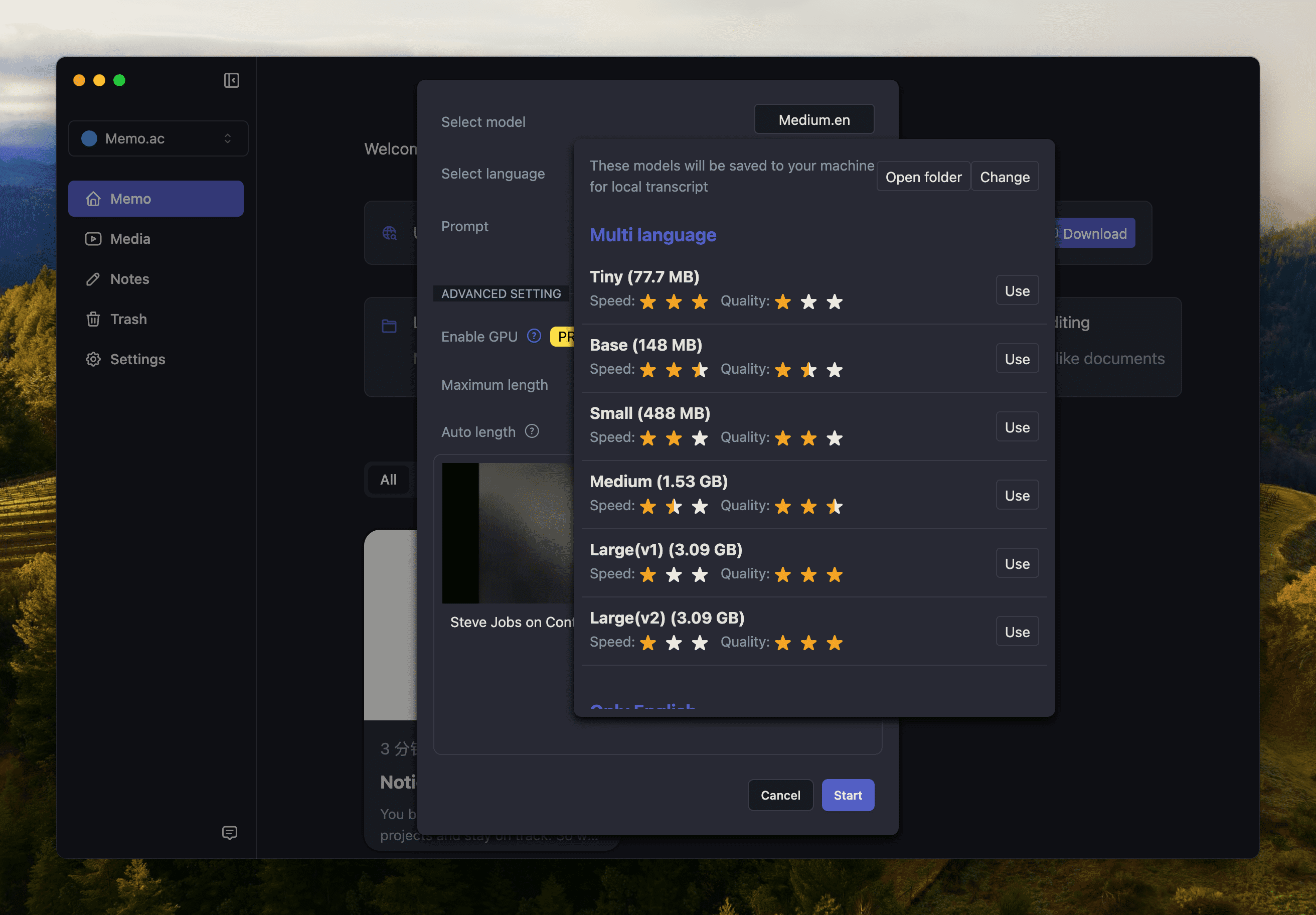This screenshot has width=1316, height=915.
Task: Click the Enable GPU help question mark
Action: click(534, 336)
